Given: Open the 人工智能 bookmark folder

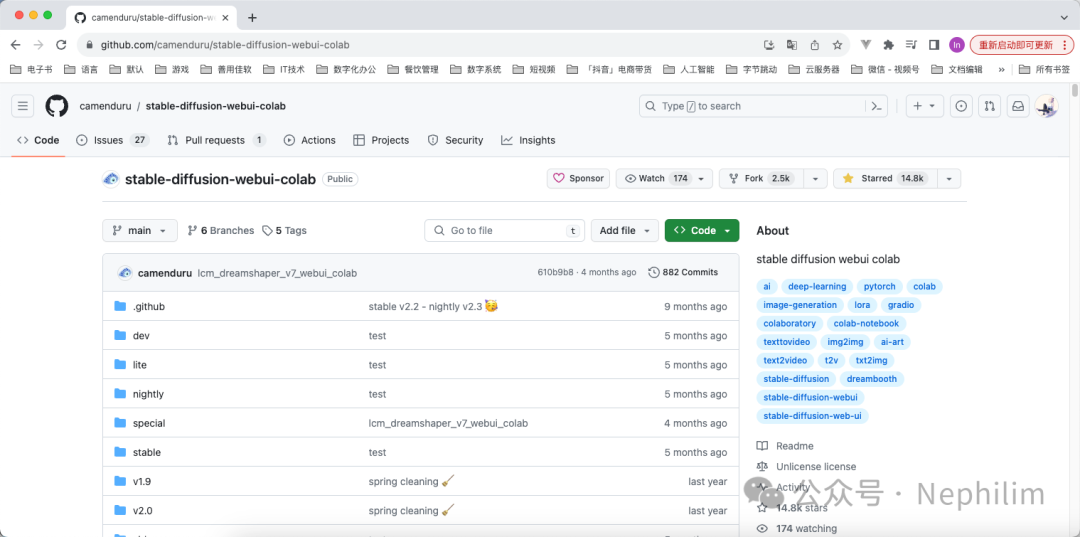Looking at the screenshot, I should point(689,70).
